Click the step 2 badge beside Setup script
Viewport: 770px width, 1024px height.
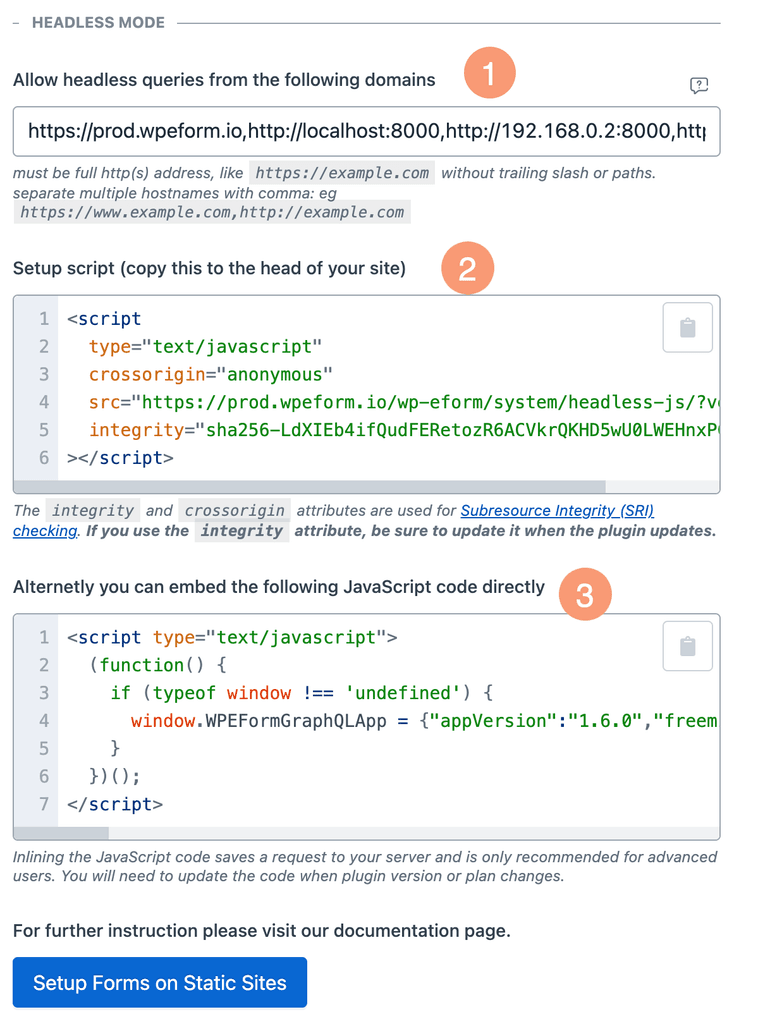[x=468, y=268]
